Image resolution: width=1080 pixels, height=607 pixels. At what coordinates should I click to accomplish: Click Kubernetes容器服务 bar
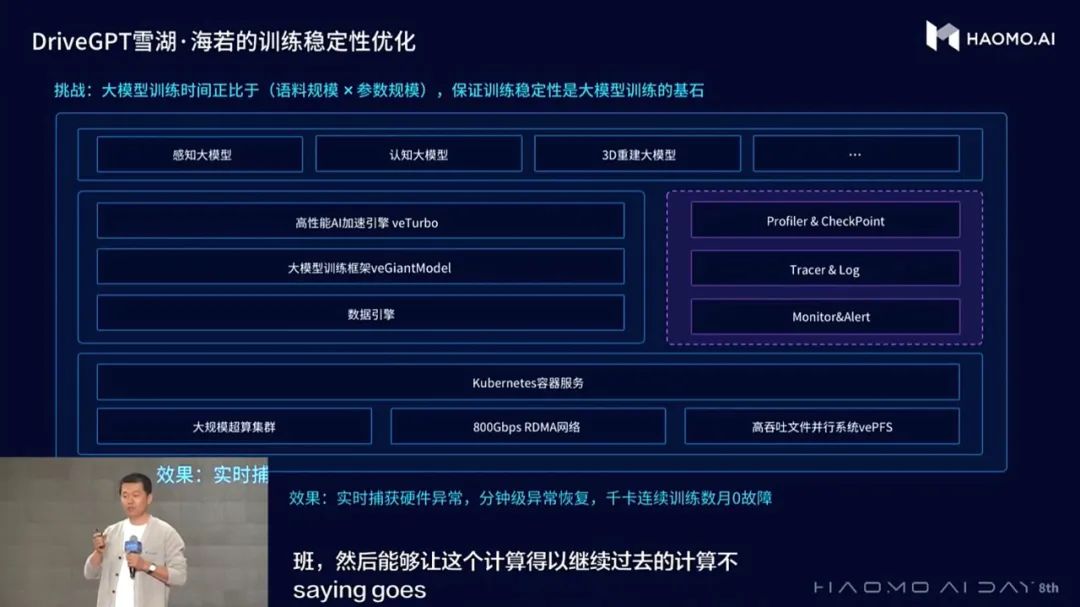coord(528,382)
